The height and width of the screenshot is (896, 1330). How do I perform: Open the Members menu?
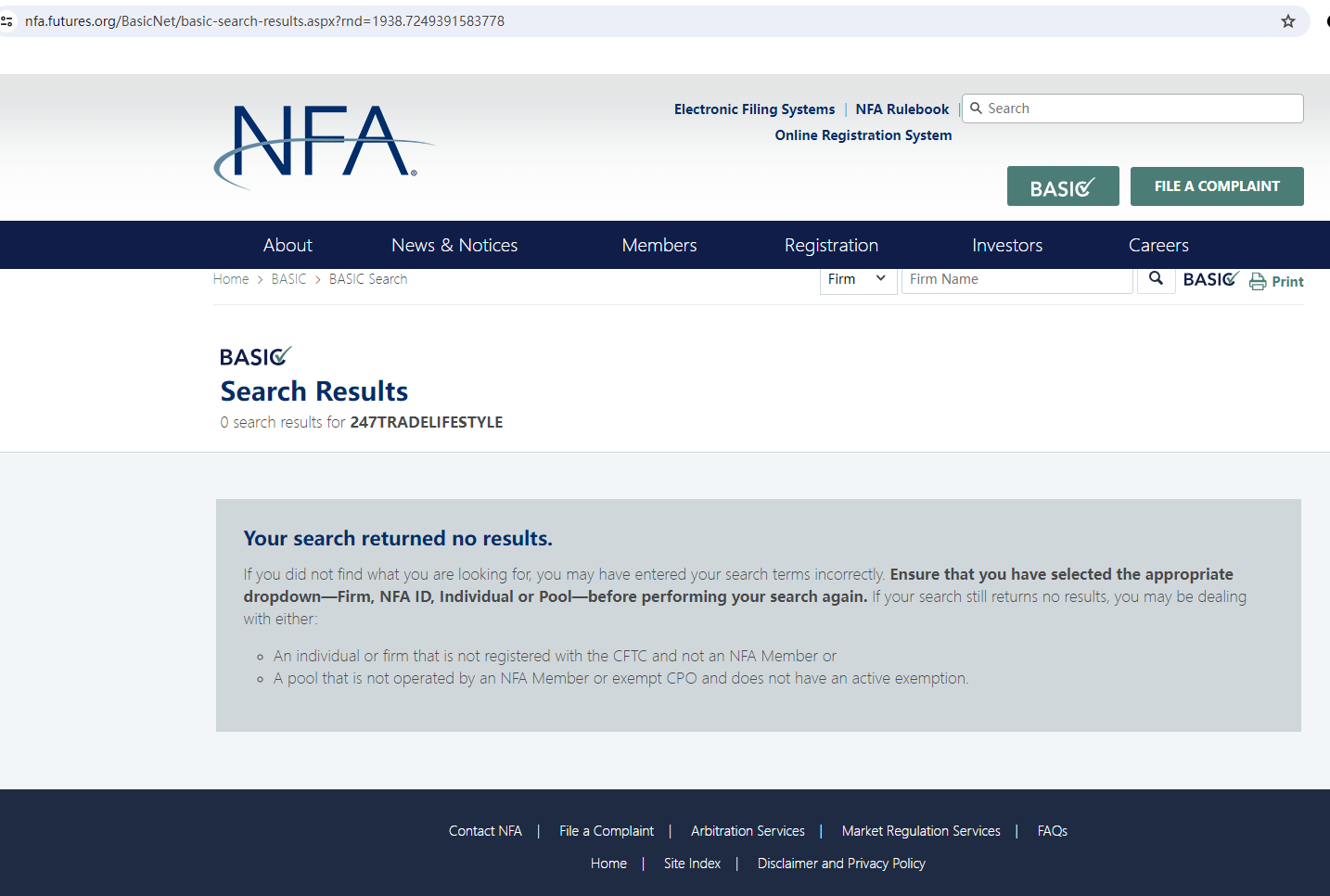(659, 245)
